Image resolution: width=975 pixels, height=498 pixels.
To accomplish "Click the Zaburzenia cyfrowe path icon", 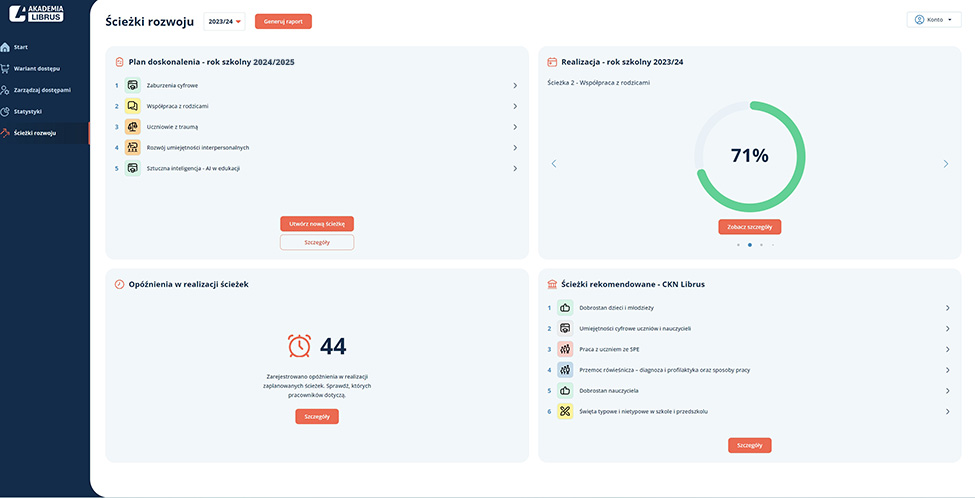I will (x=132, y=85).
